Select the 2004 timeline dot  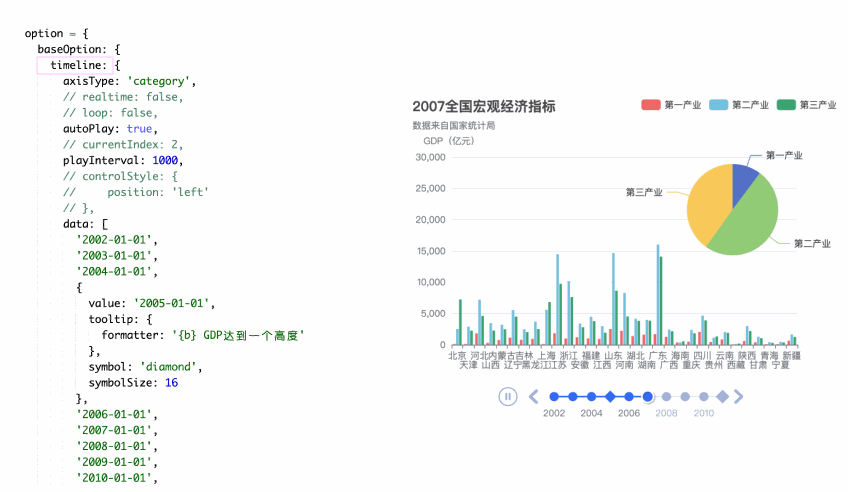[591, 397]
